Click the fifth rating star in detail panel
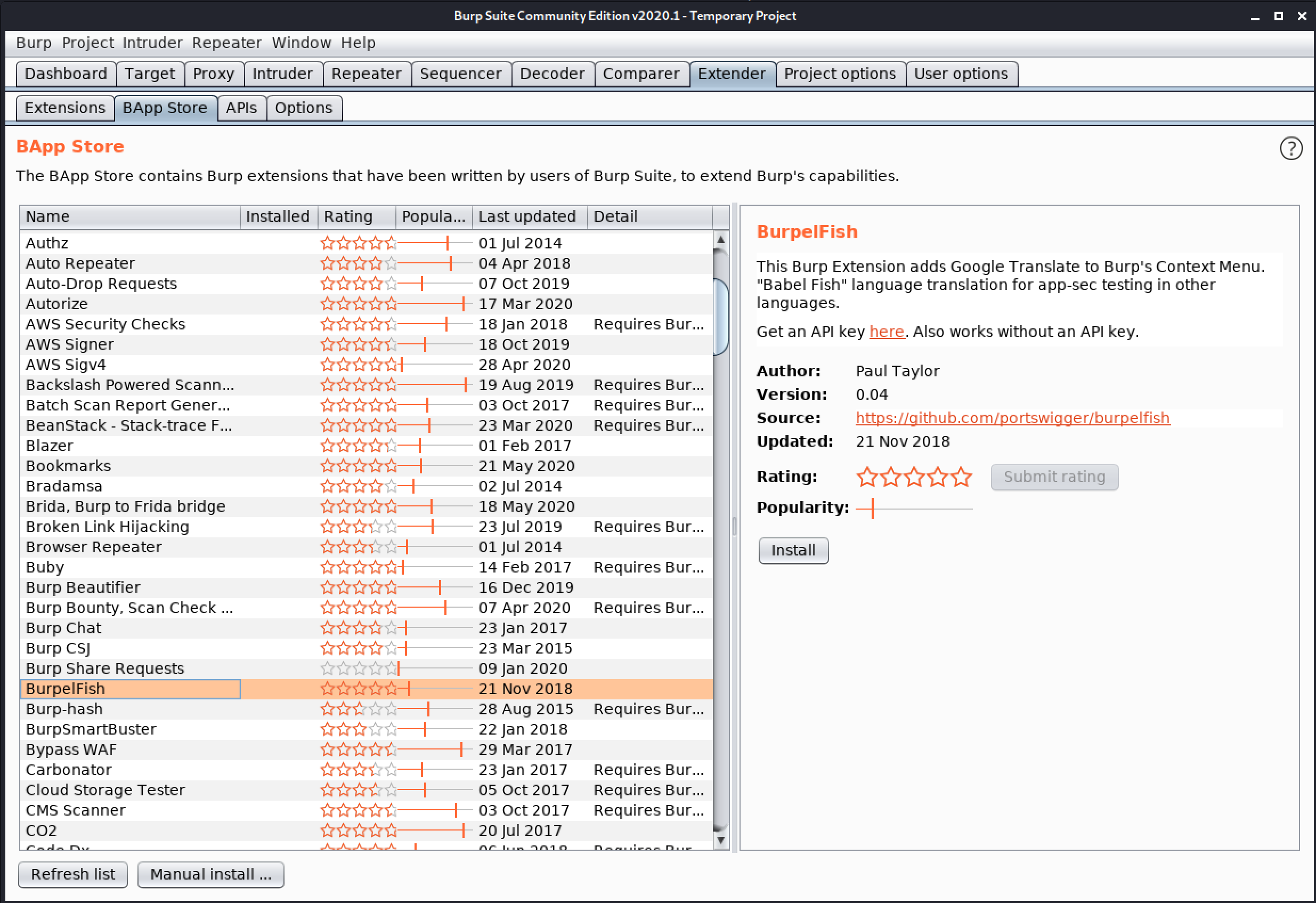1316x903 pixels. click(961, 477)
